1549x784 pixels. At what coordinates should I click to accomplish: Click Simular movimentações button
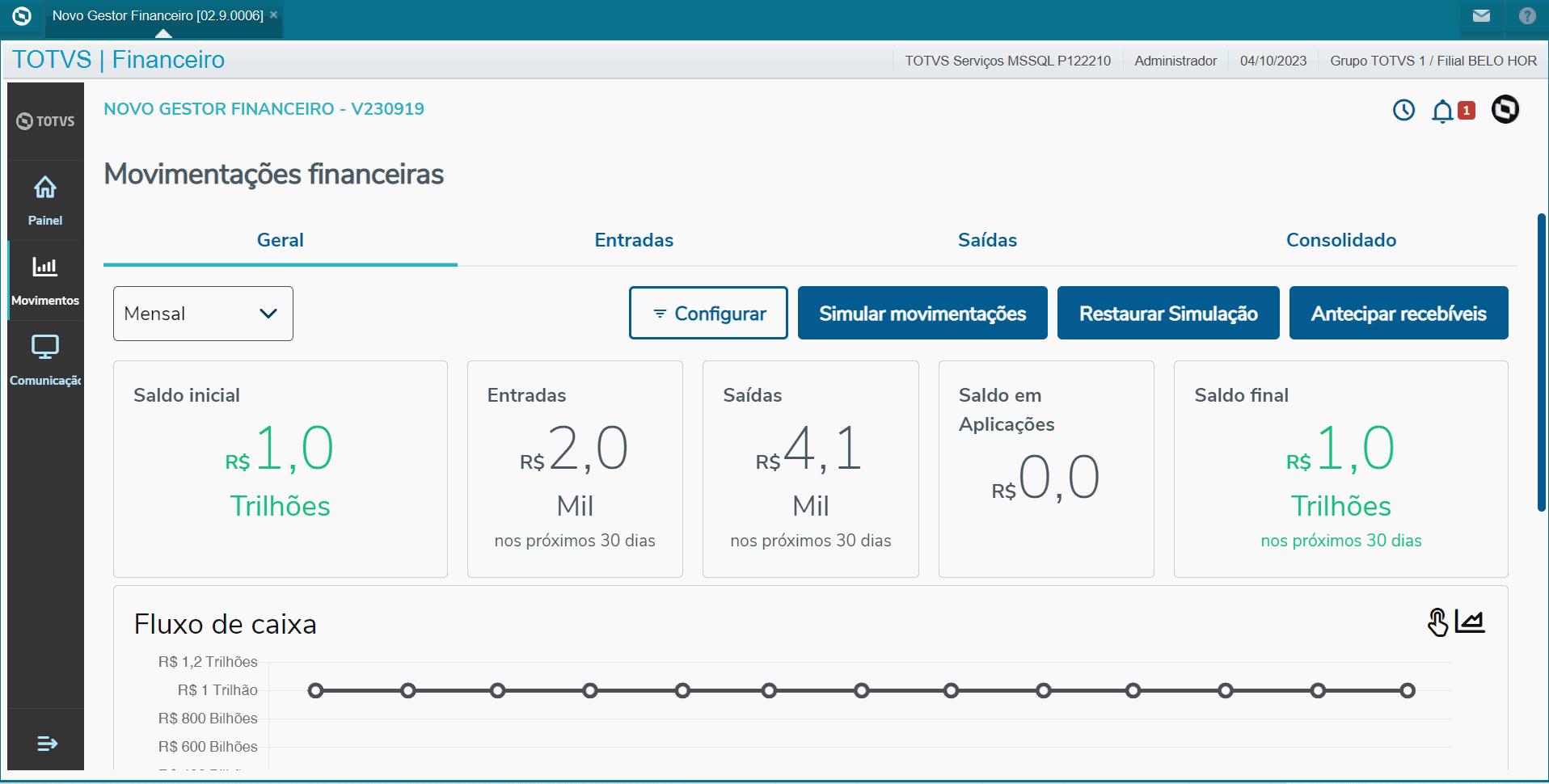(x=922, y=313)
